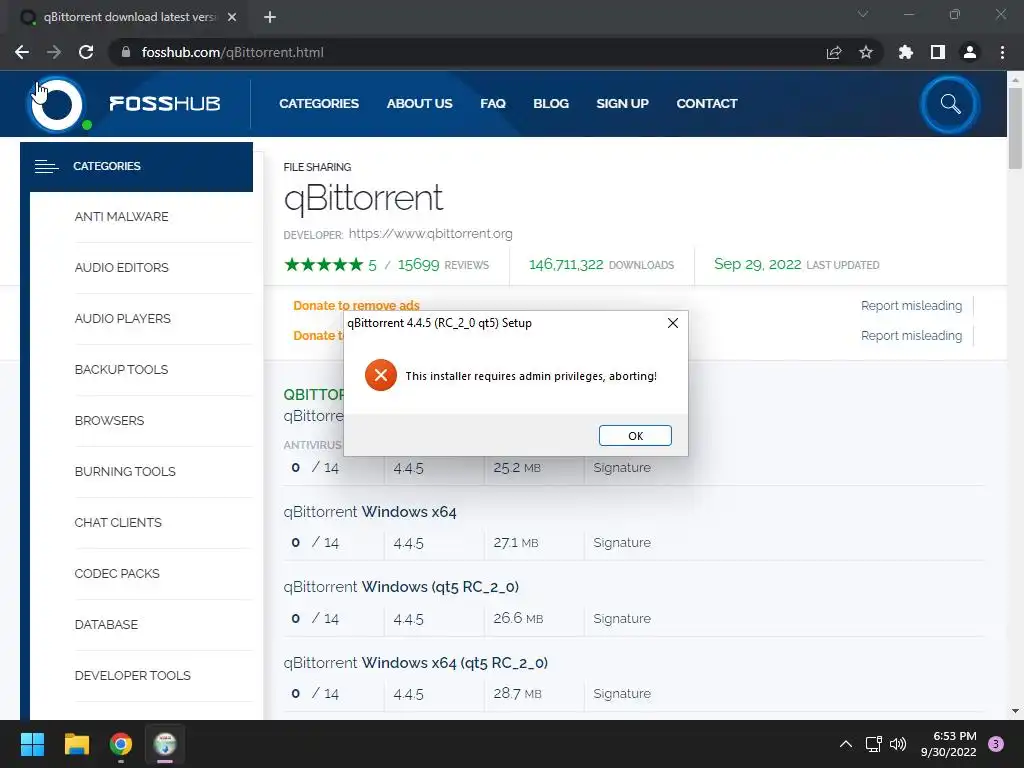Click OK in the Setup error dialog
The image size is (1024, 768).
(635, 436)
